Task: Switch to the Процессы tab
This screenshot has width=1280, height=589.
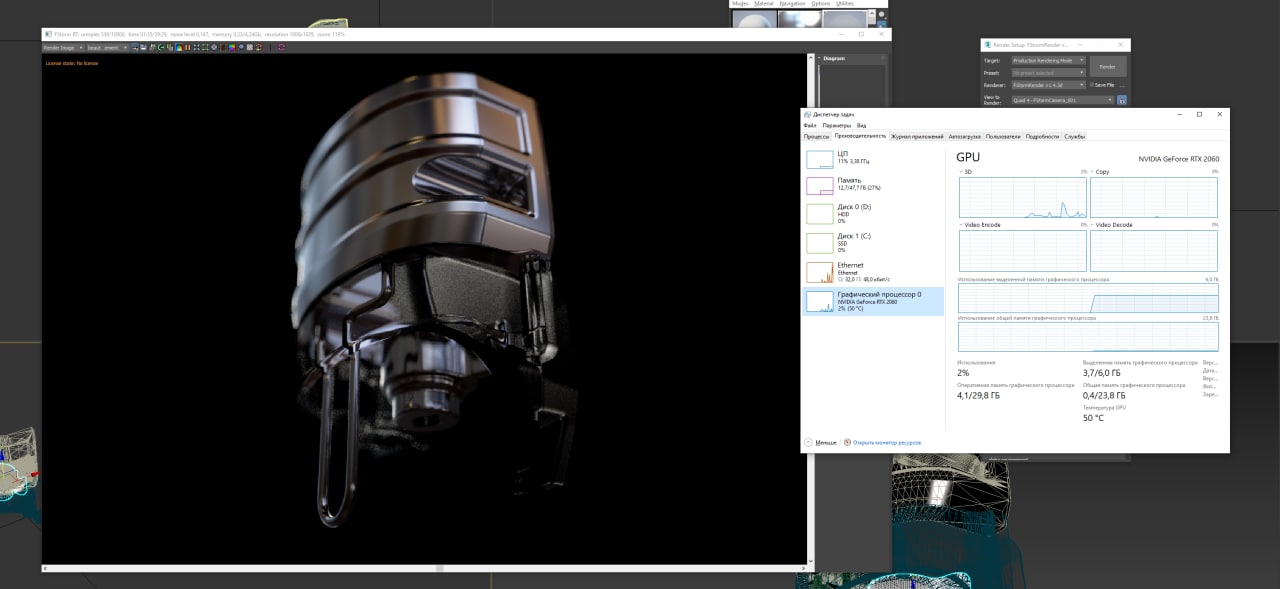Action: [x=816, y=136]
